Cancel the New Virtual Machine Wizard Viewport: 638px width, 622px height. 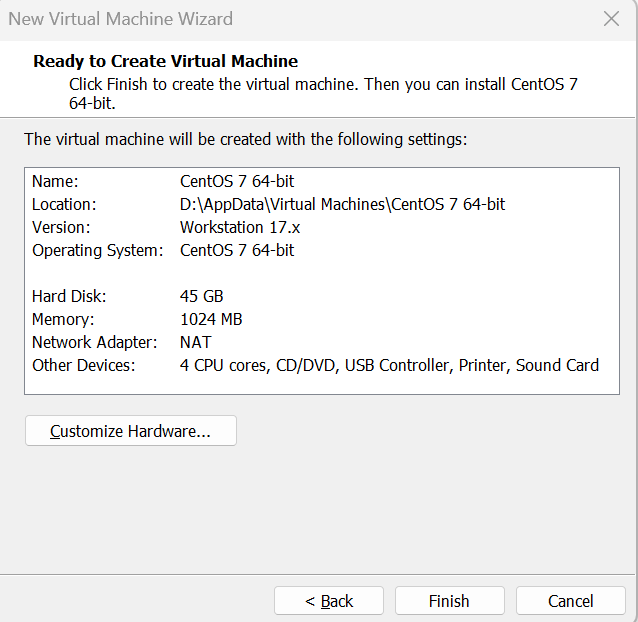(570, 601)
